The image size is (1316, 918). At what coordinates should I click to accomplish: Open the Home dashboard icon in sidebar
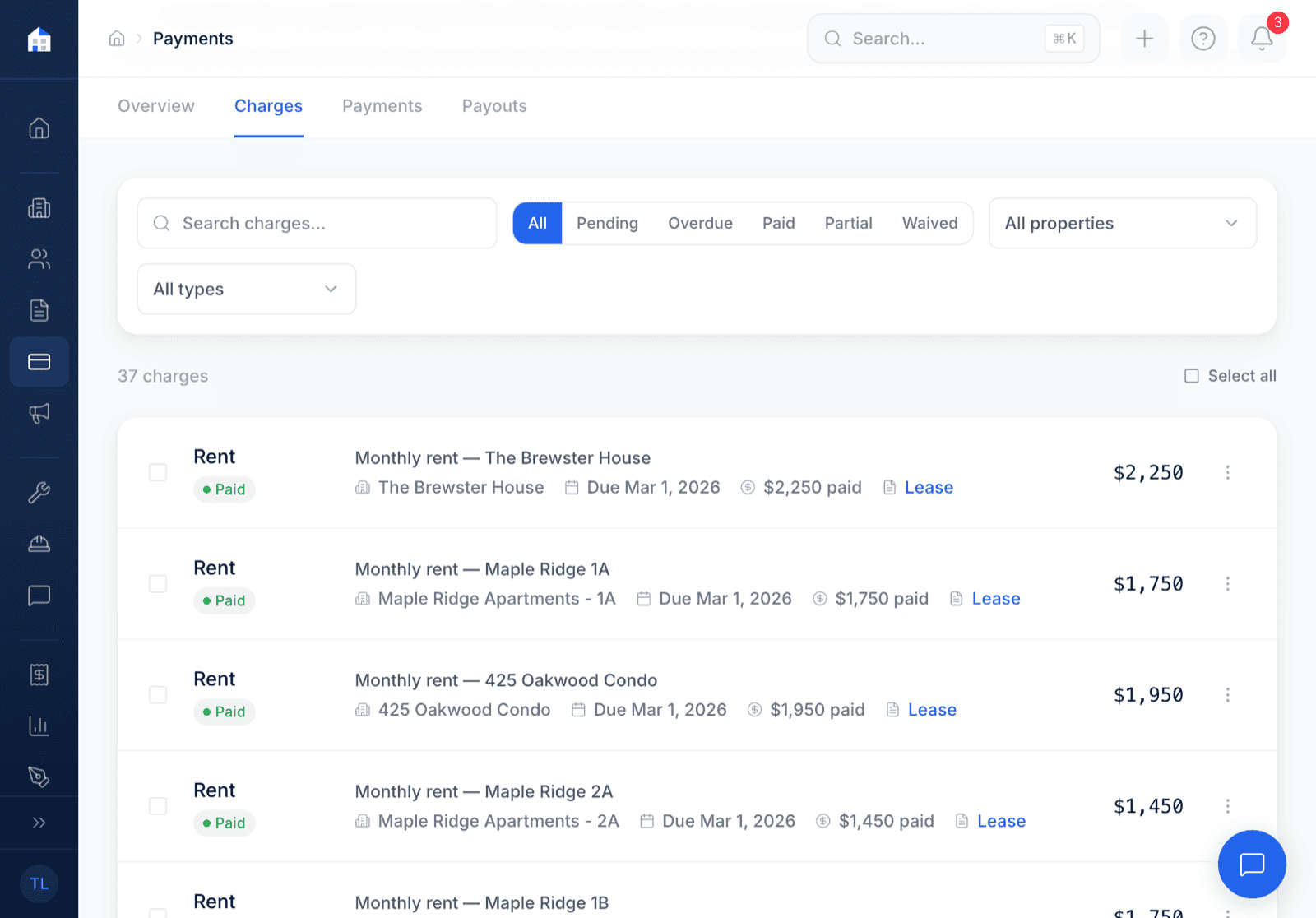(x=39, y=128)
